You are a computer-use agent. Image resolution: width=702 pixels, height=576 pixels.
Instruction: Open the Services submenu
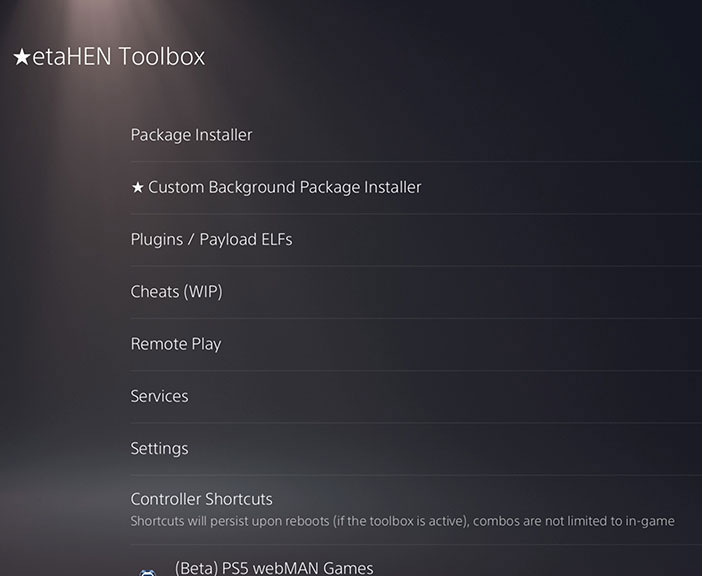click(x=416, y=397)
